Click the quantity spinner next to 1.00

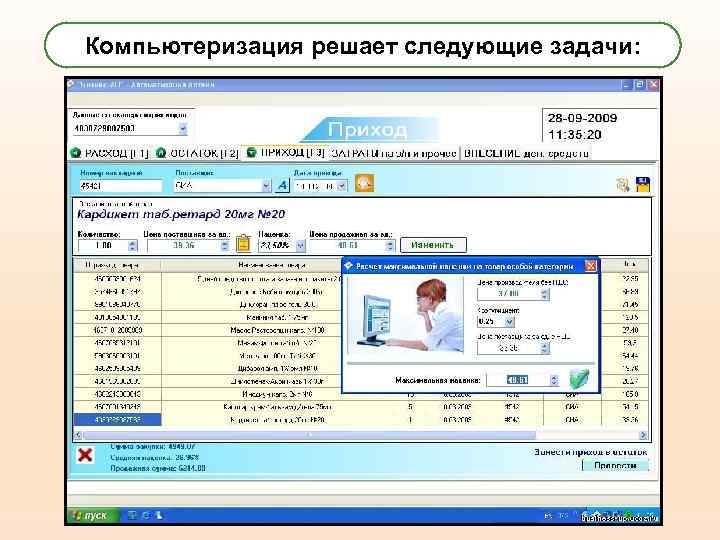[x=133, y=246]
